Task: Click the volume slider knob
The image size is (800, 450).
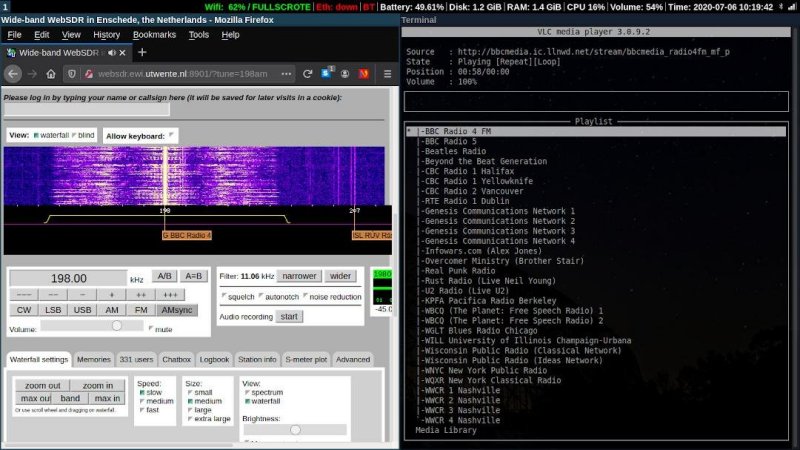Action: pyautogui.click(x=116, y=326)
